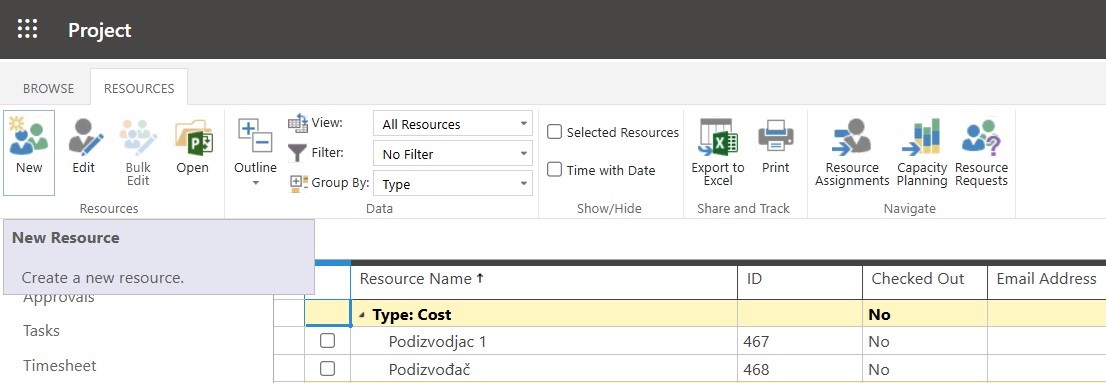Expand the Group By dropdown showing Type
1106x383 pixels.
[x=453, y=184]
